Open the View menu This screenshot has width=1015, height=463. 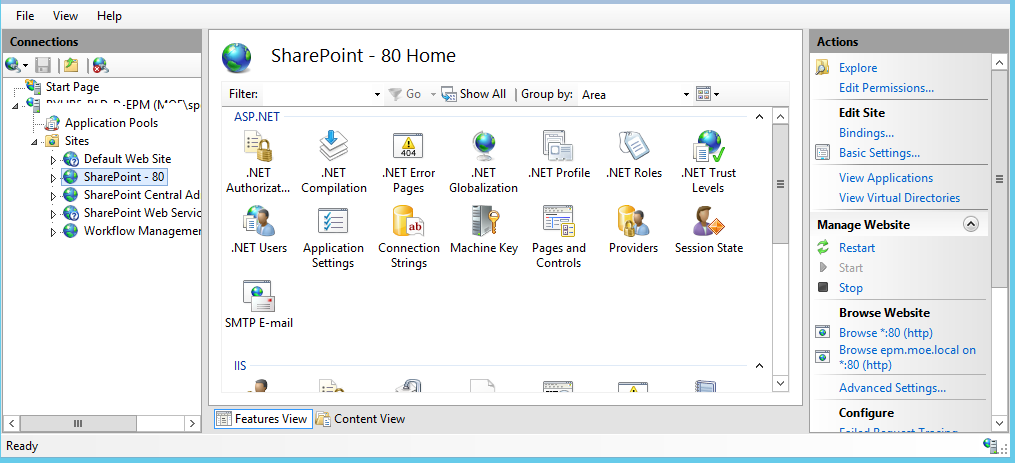(65, 16)
